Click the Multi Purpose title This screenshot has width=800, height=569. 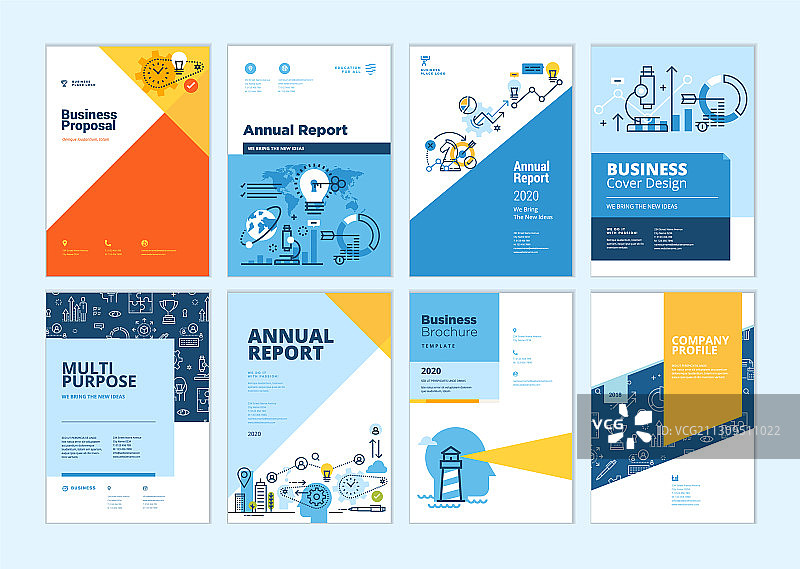click(x=99, y=374)
